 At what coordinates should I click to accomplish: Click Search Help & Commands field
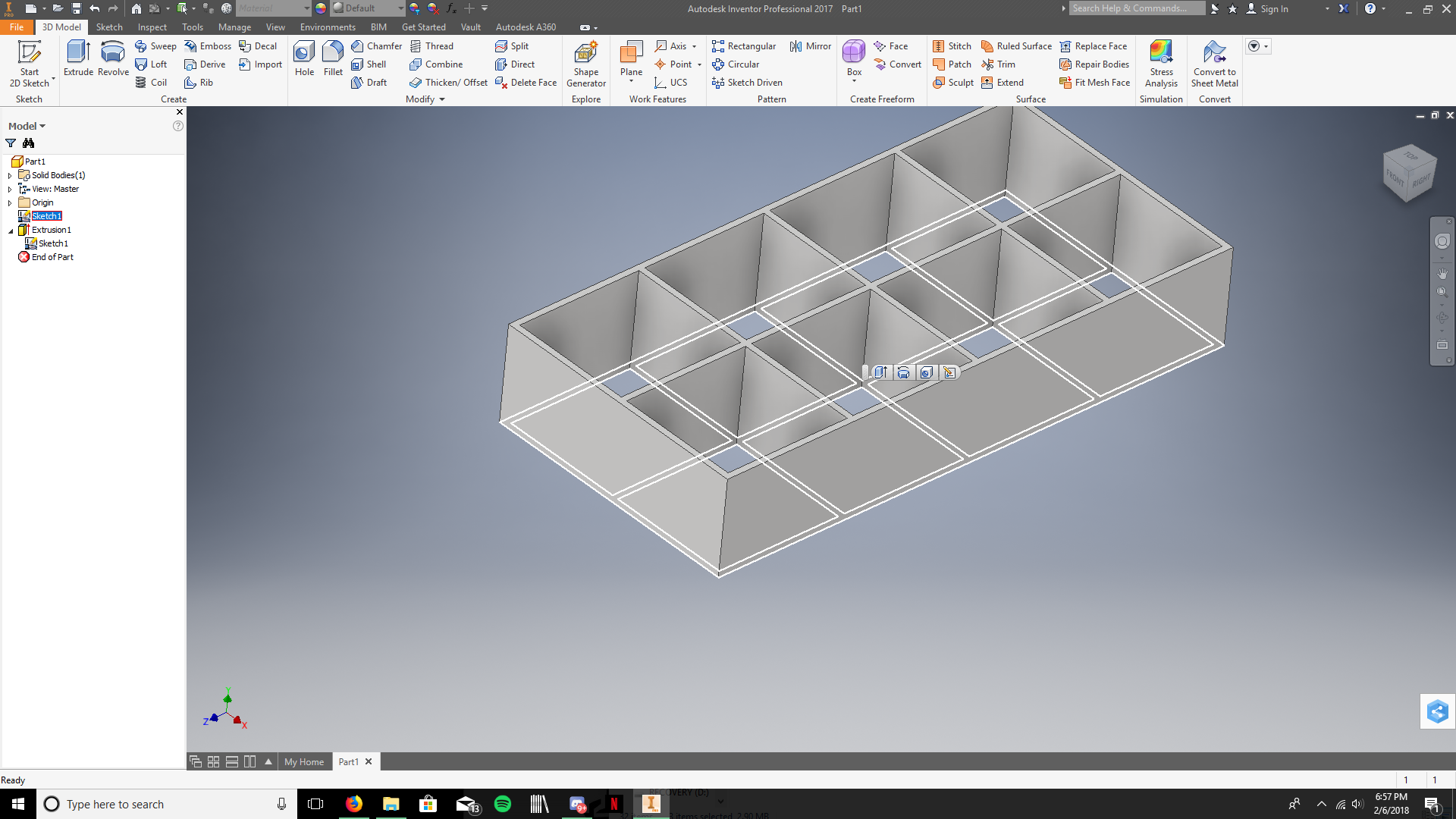[1137, 8]
